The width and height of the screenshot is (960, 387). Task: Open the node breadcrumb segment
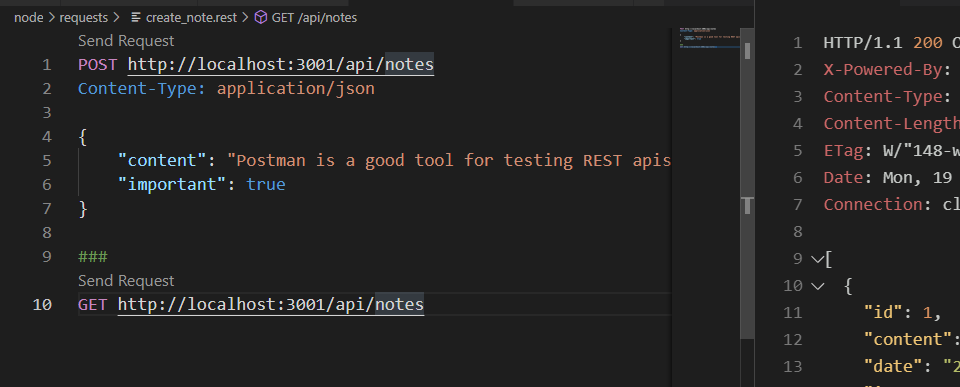pos(28,18)
